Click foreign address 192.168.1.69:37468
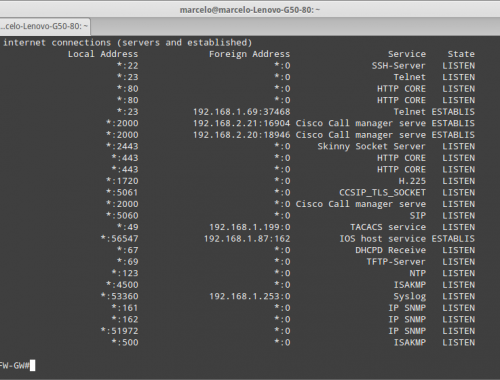This screenshot has width=500, height=380. (x=242, y=112)
